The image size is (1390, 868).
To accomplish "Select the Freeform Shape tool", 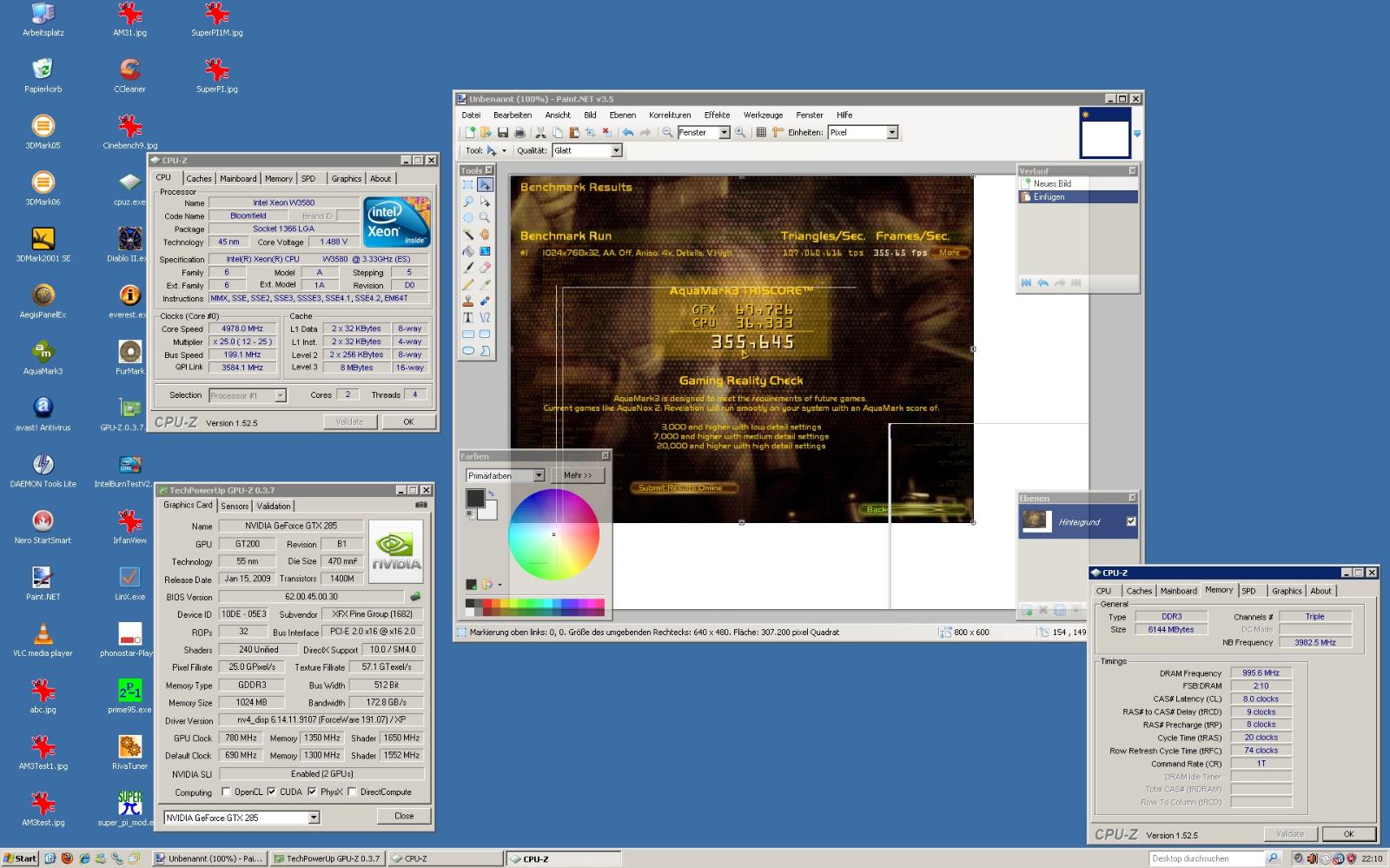I will (x=485, y=351).
